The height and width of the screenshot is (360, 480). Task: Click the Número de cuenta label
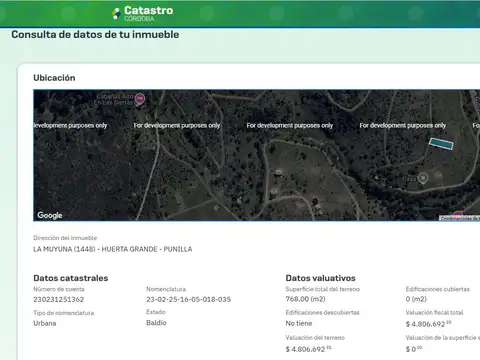pyautogui.click(x=59, y=289)
